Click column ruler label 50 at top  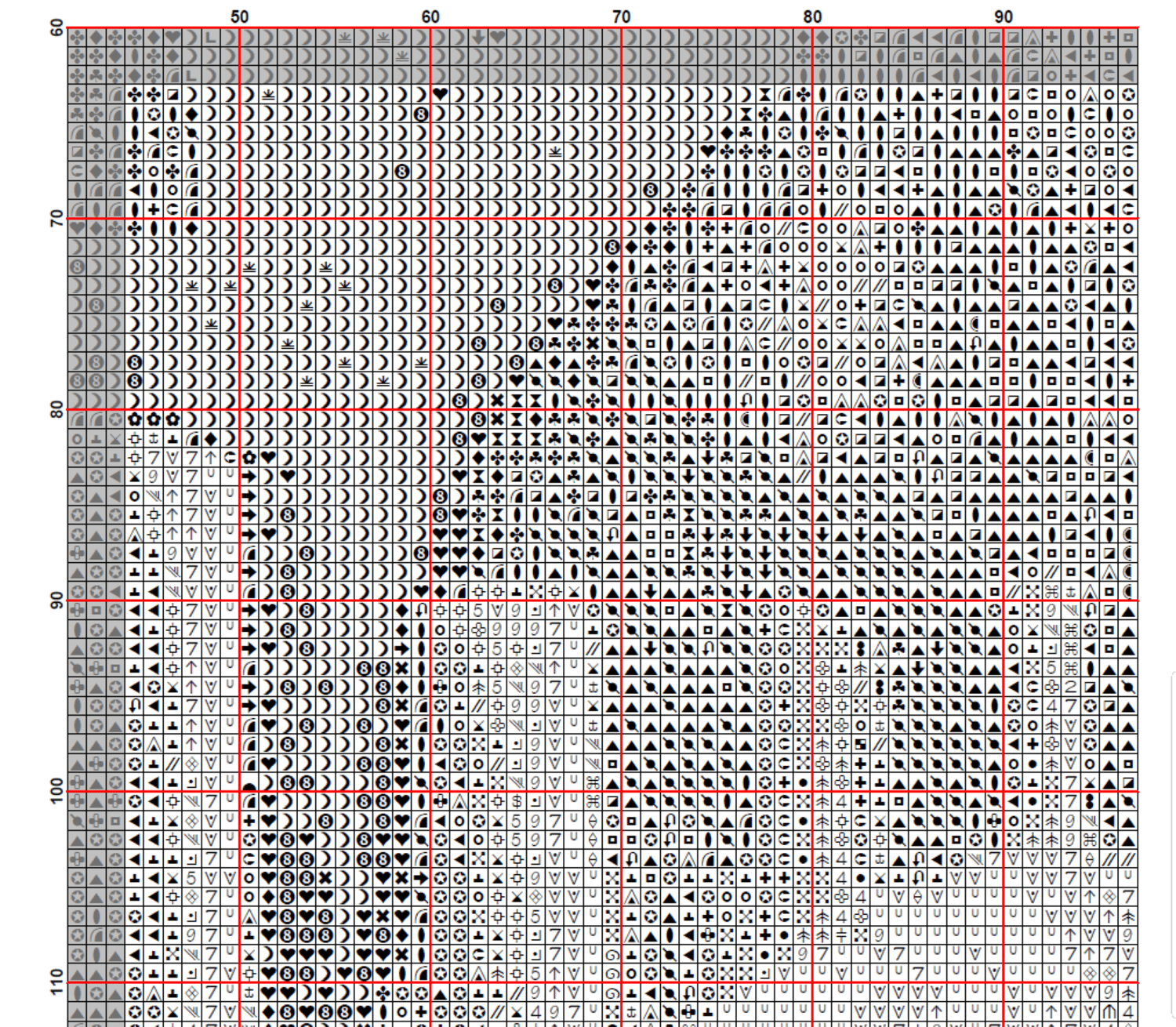pos(239,16)
